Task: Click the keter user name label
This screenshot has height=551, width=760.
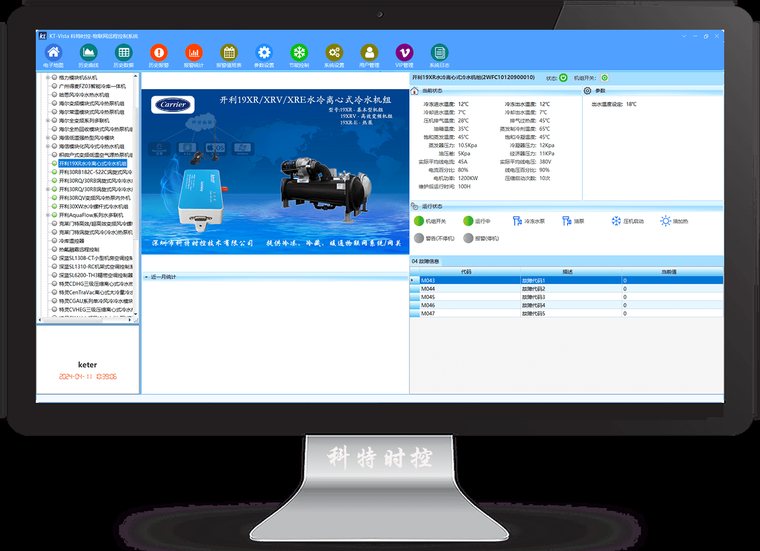Action: click(x=87, y=364)
